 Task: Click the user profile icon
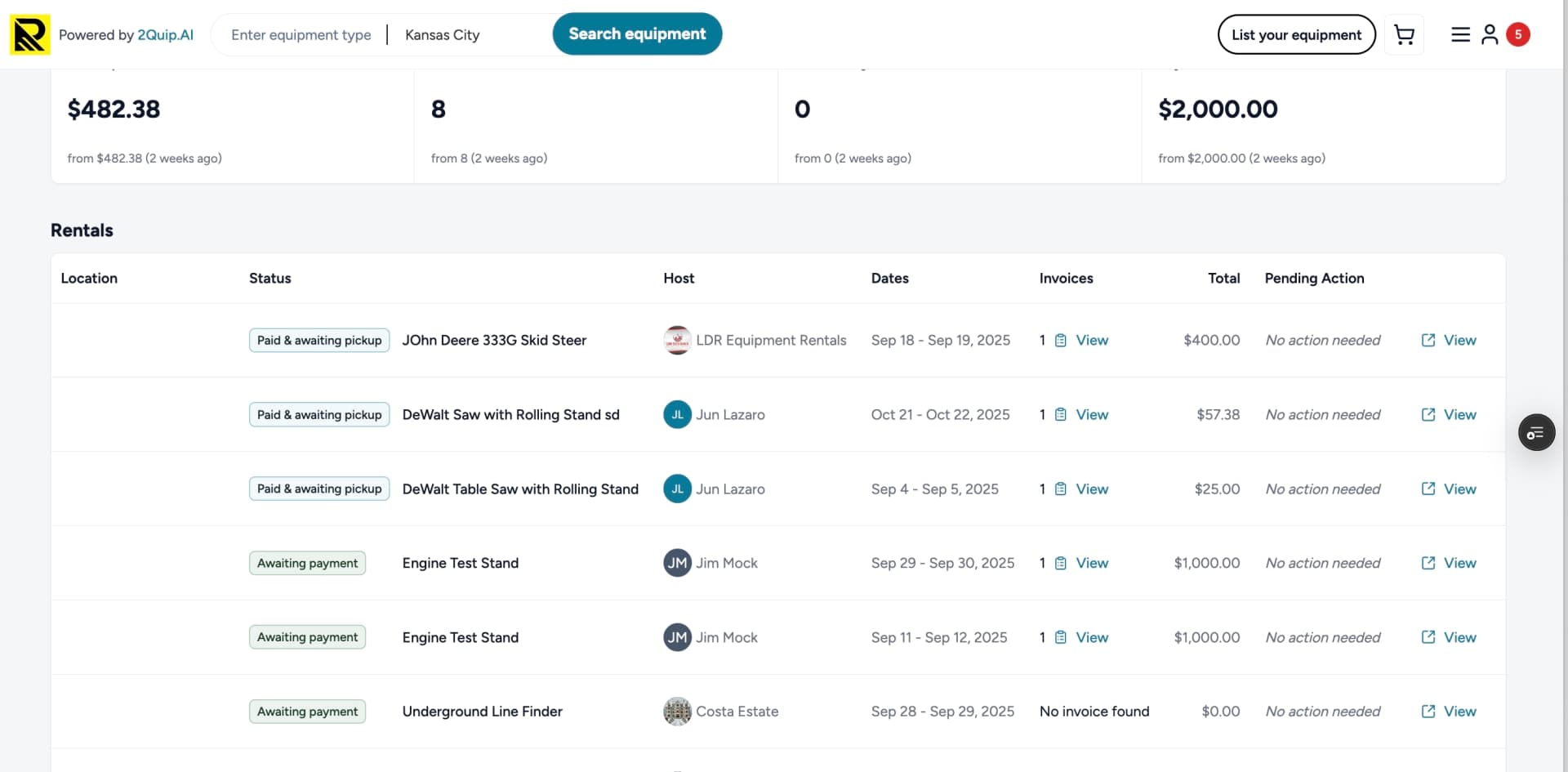click(x=1490, y=34)
